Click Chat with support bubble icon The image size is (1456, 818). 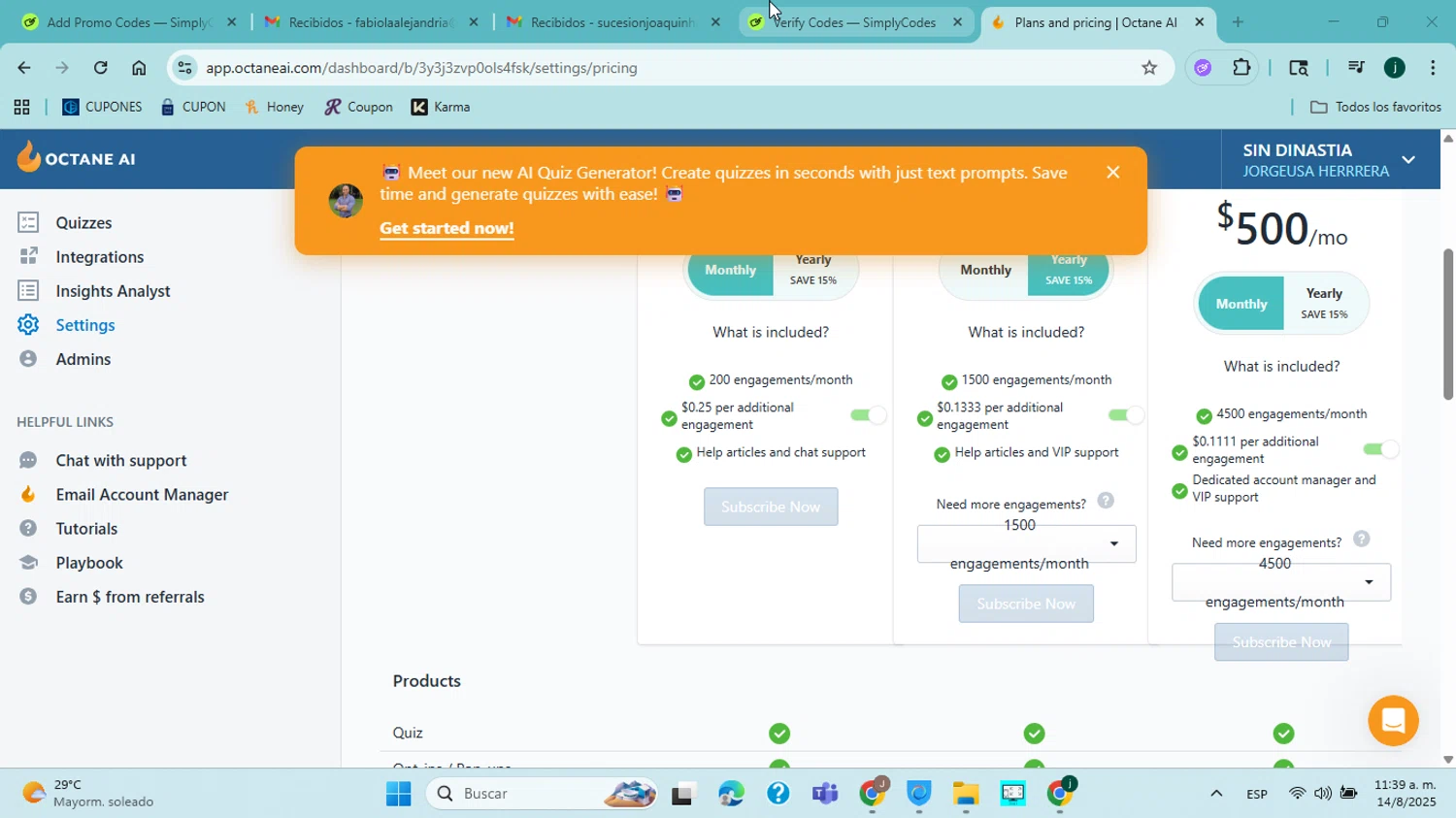click(28, 460)
